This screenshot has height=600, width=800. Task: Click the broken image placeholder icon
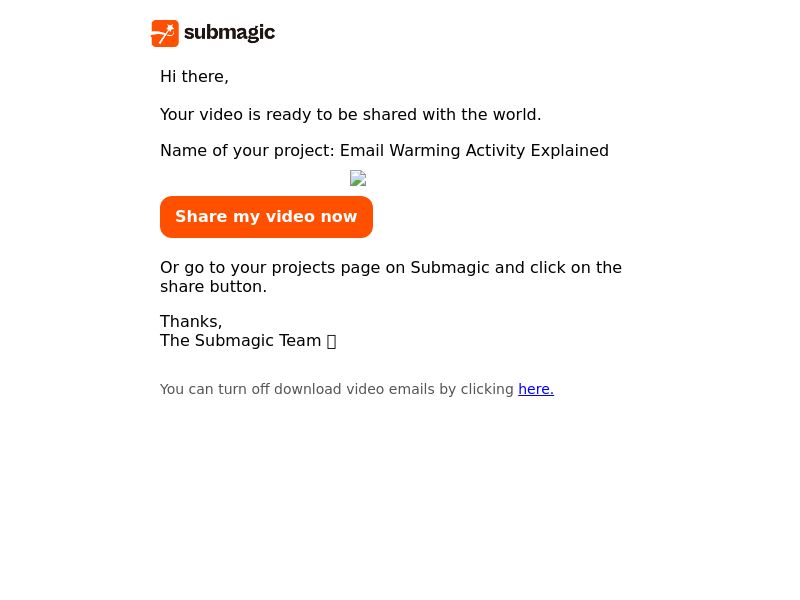(x=358, y=178)
